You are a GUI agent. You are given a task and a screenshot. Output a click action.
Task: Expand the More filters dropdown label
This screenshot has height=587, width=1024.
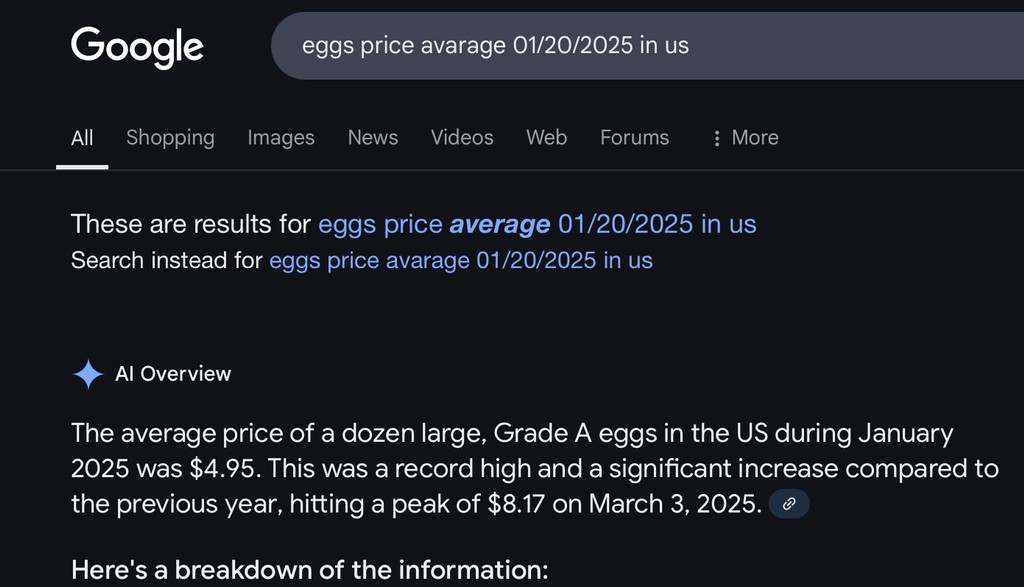755,138
